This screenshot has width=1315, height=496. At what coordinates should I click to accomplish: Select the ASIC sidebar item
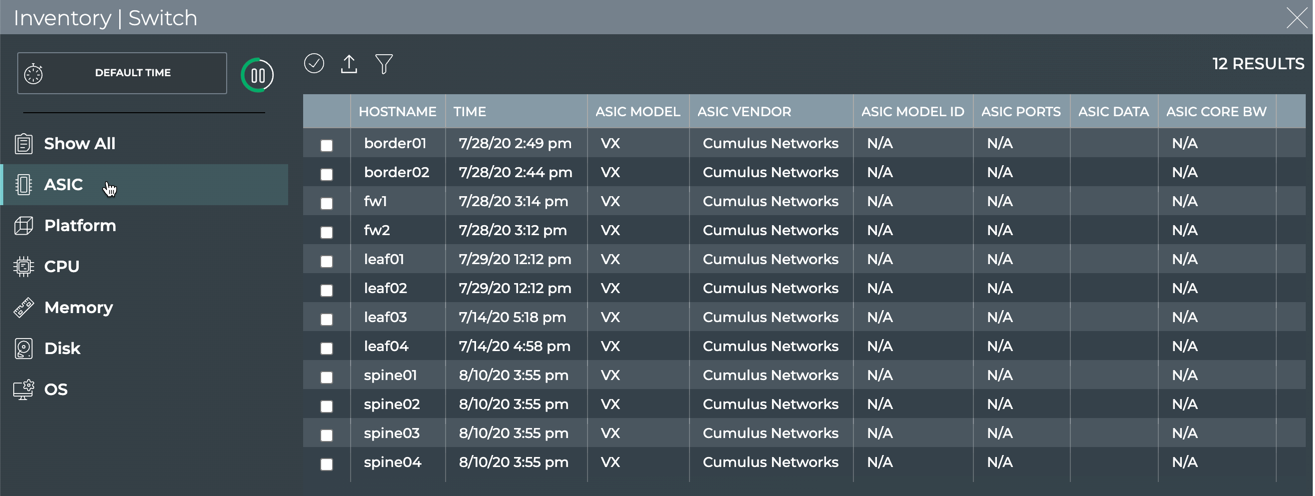coord(63,185)
